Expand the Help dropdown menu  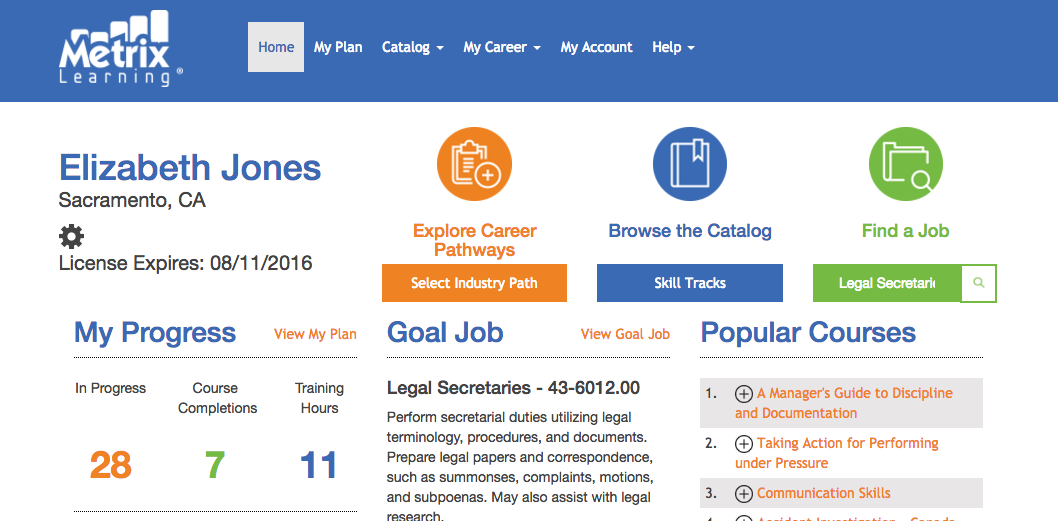(672, 47)
